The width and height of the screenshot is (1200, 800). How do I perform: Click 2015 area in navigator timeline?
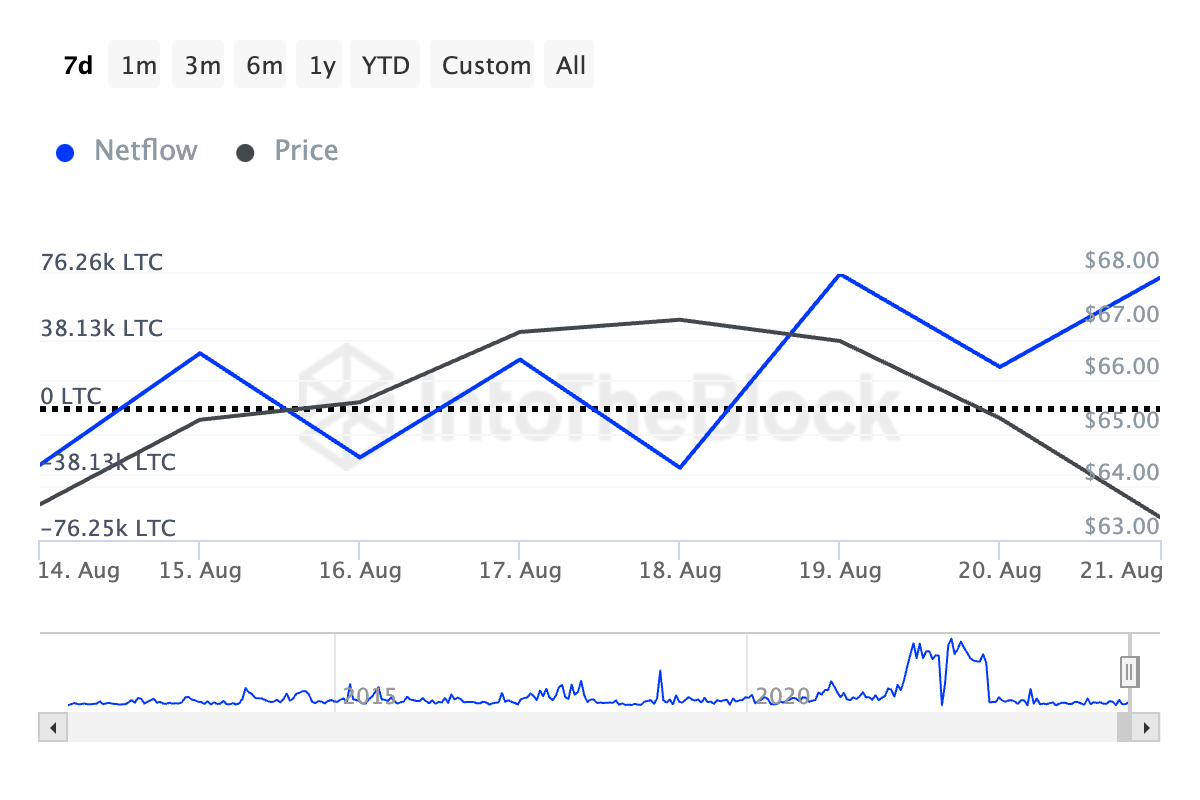pos(370,695)
